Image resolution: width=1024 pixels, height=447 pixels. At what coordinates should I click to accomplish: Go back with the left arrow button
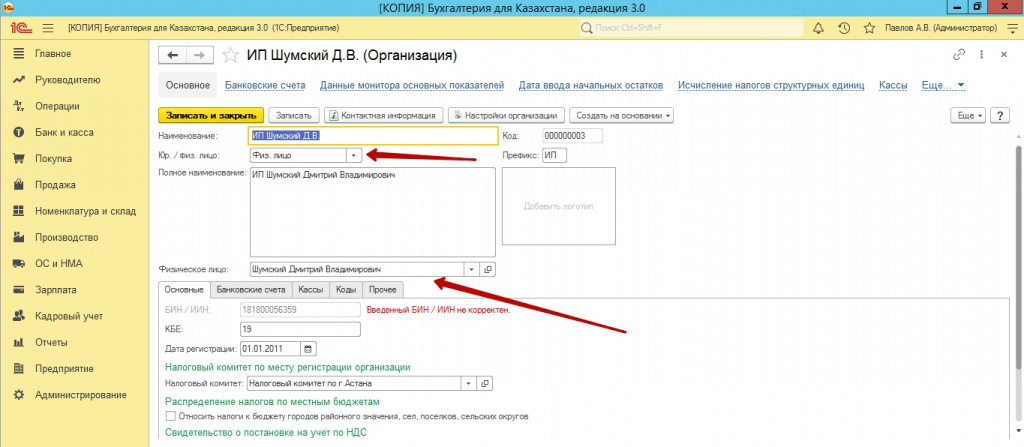tap(172, 56)
